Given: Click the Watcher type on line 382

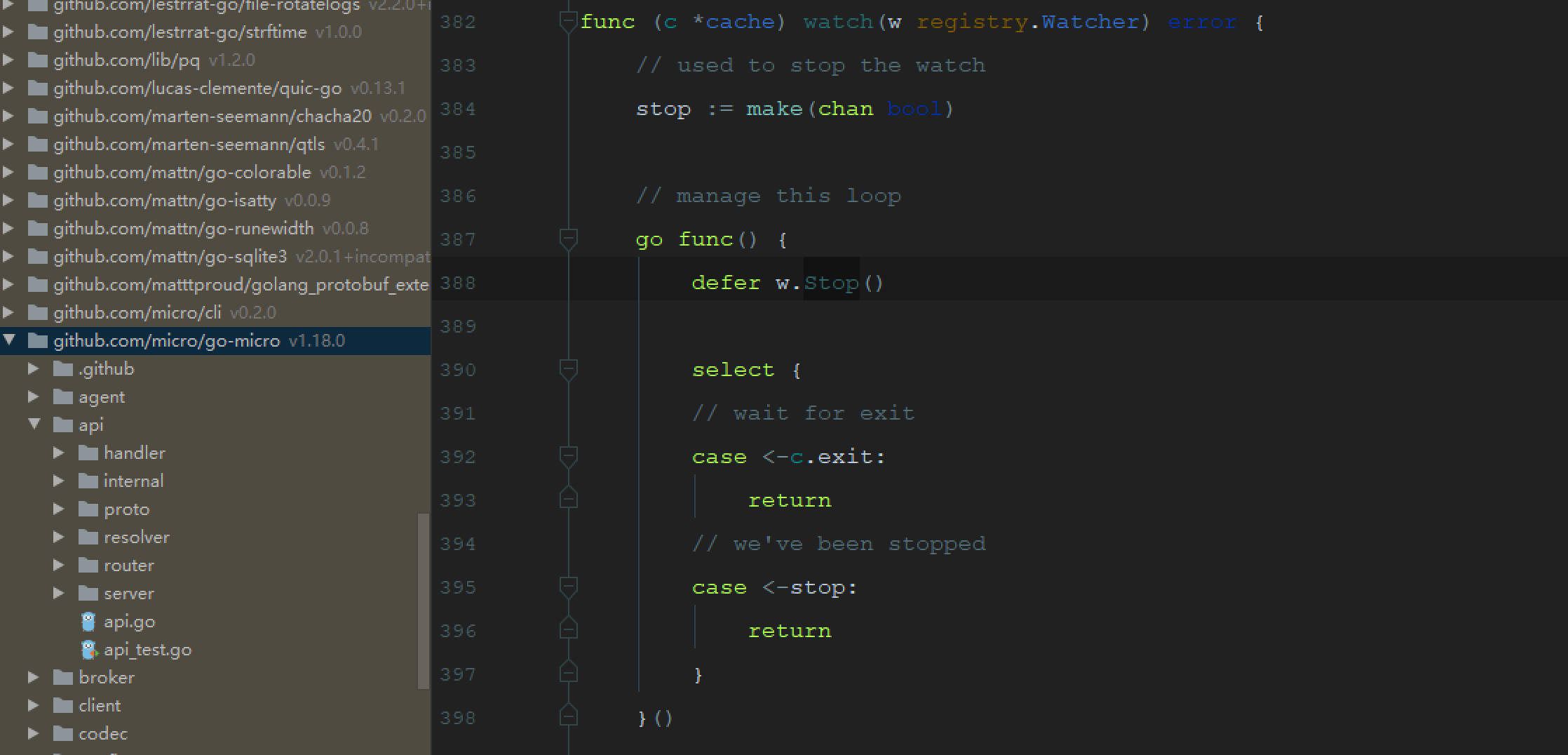Looking at the screenshot, I should point(1090,22).
